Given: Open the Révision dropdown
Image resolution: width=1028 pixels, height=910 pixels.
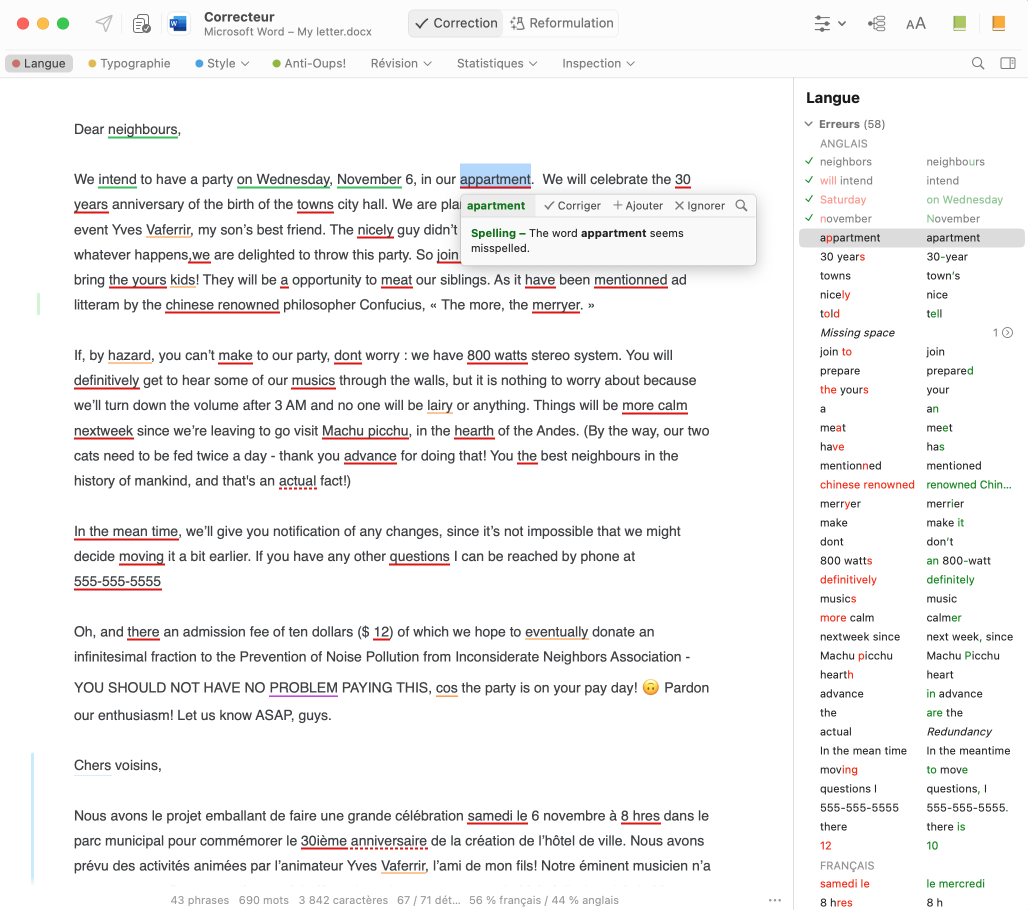Looking at the screenshot, I should click(401, 63).
